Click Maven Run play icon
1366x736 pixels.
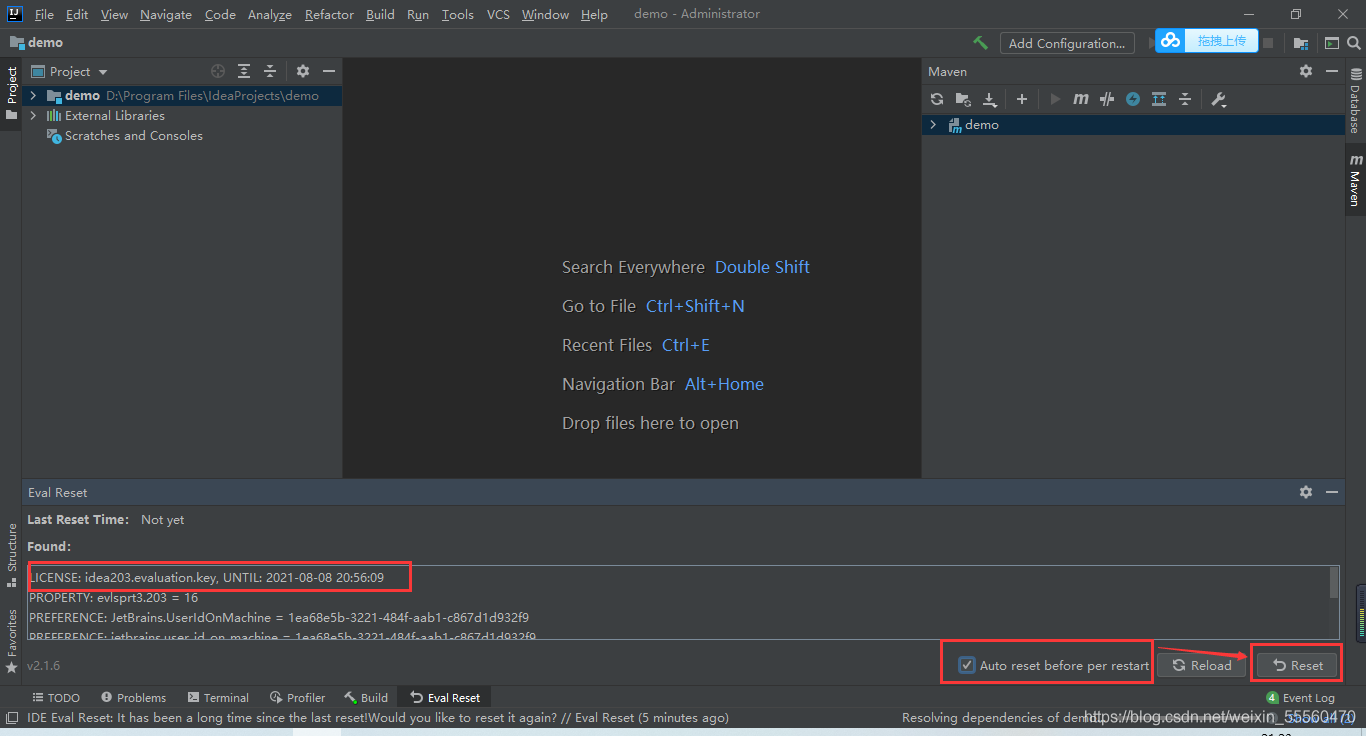point(1055,99)
